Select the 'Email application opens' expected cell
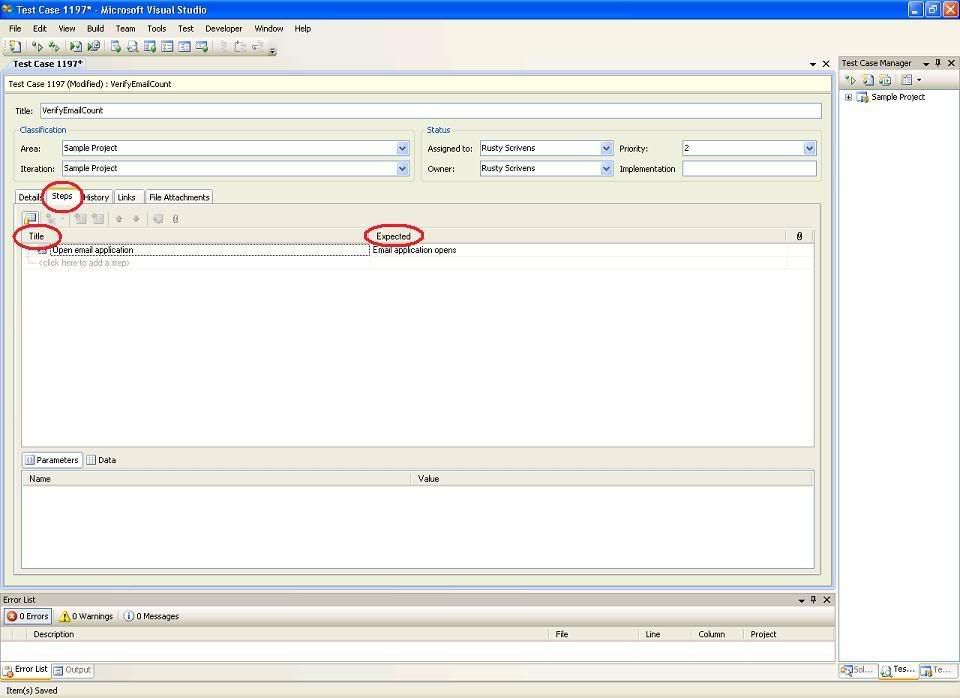This screenshot has width=960, height=698. (578, 250)
